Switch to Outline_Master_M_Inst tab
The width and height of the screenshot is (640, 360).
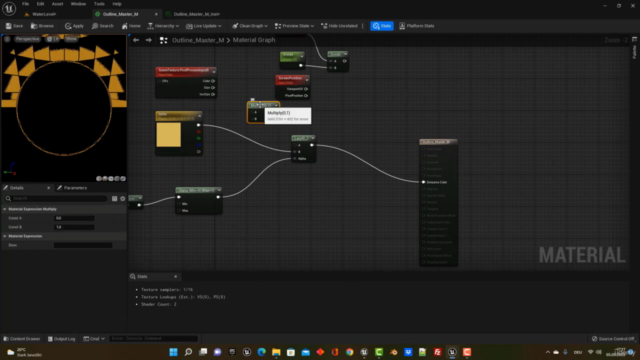click(197, 14)
